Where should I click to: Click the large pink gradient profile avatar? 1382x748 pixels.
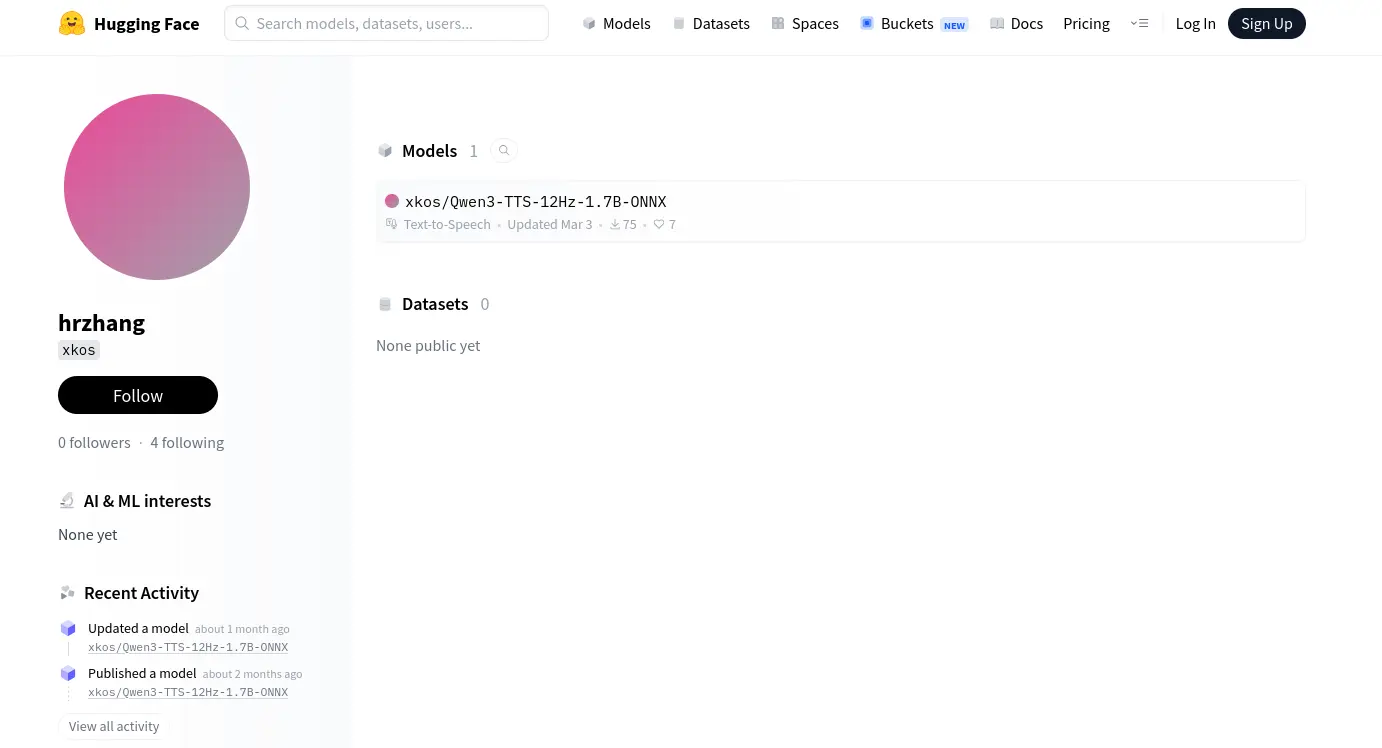pyautogui.click(x=157, y=187)
